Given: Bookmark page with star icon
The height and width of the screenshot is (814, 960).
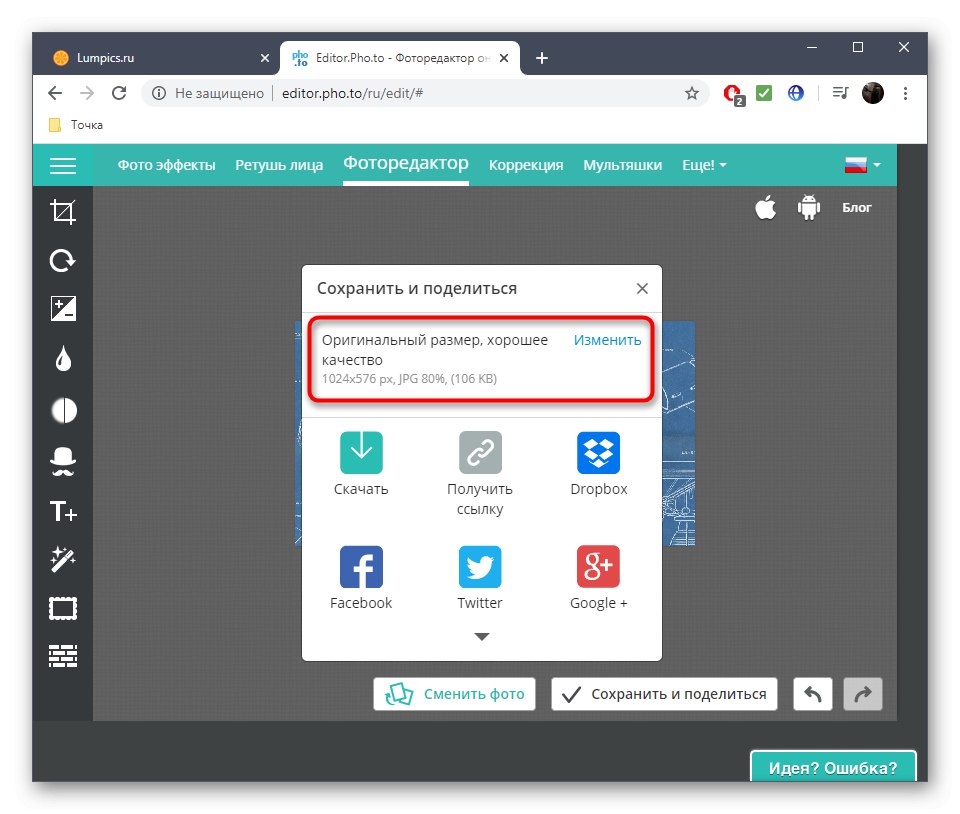Looking at the screenshot, I should (692, 93).
